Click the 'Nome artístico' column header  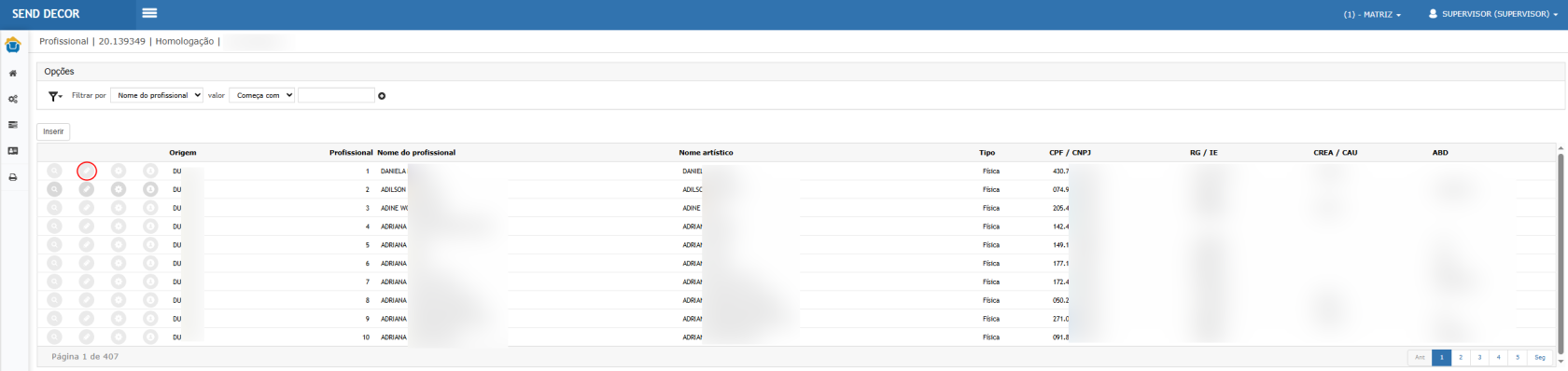[706, 153]
